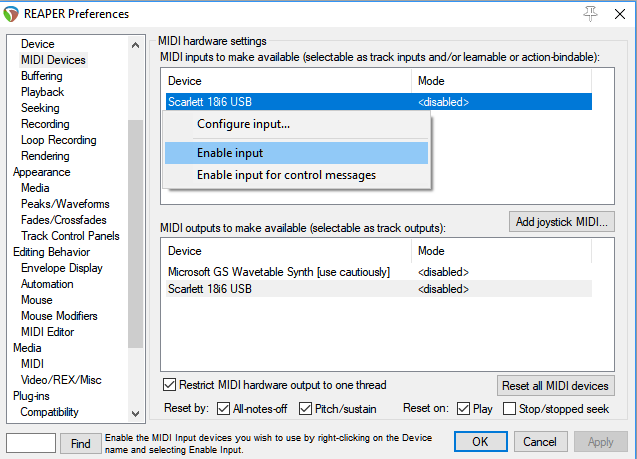Click the category list scrollbar thumb

135,234
